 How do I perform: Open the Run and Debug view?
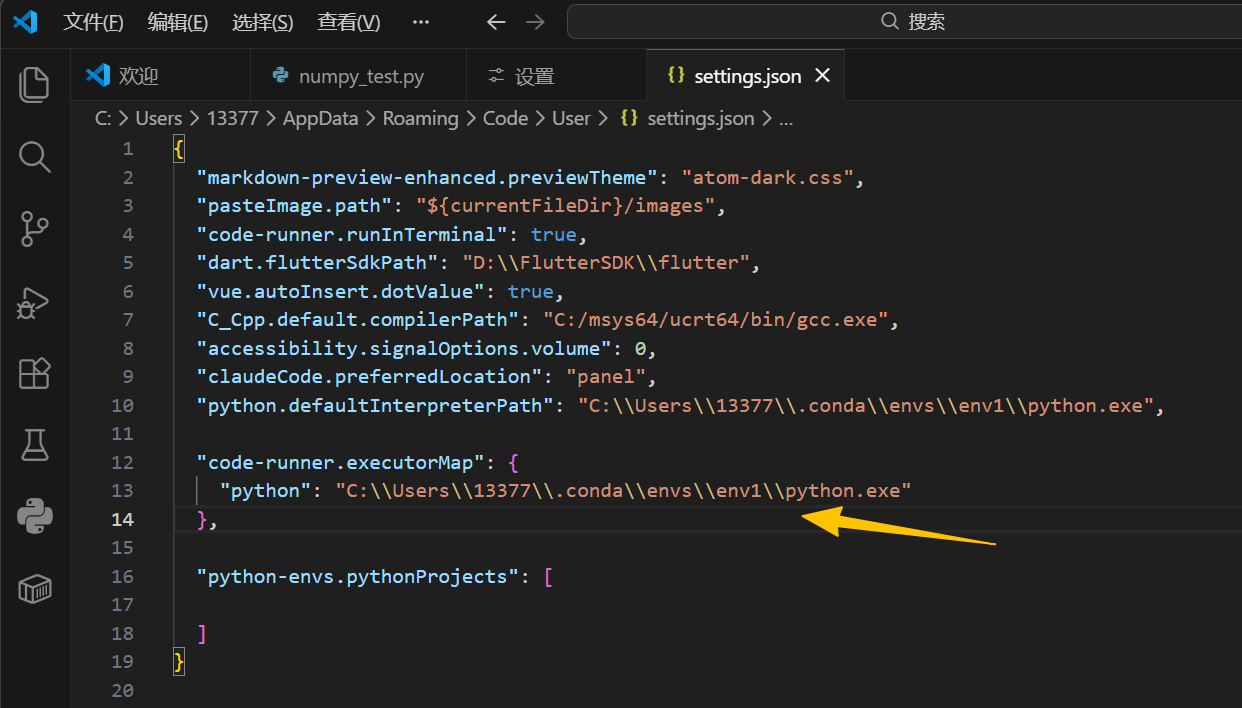34,302
